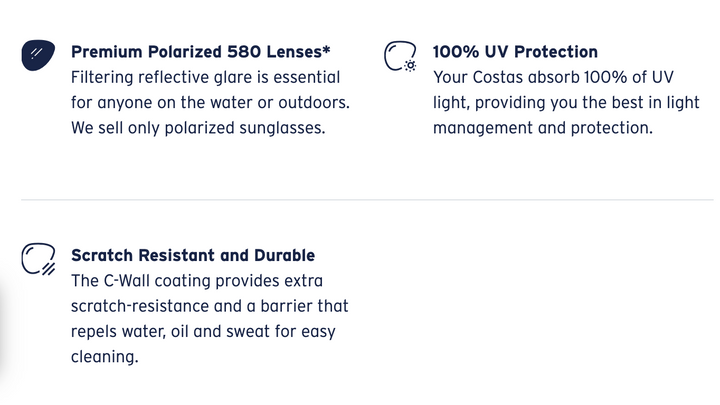
Task: Click the for anyone on the water line
Action: (210, 102)
